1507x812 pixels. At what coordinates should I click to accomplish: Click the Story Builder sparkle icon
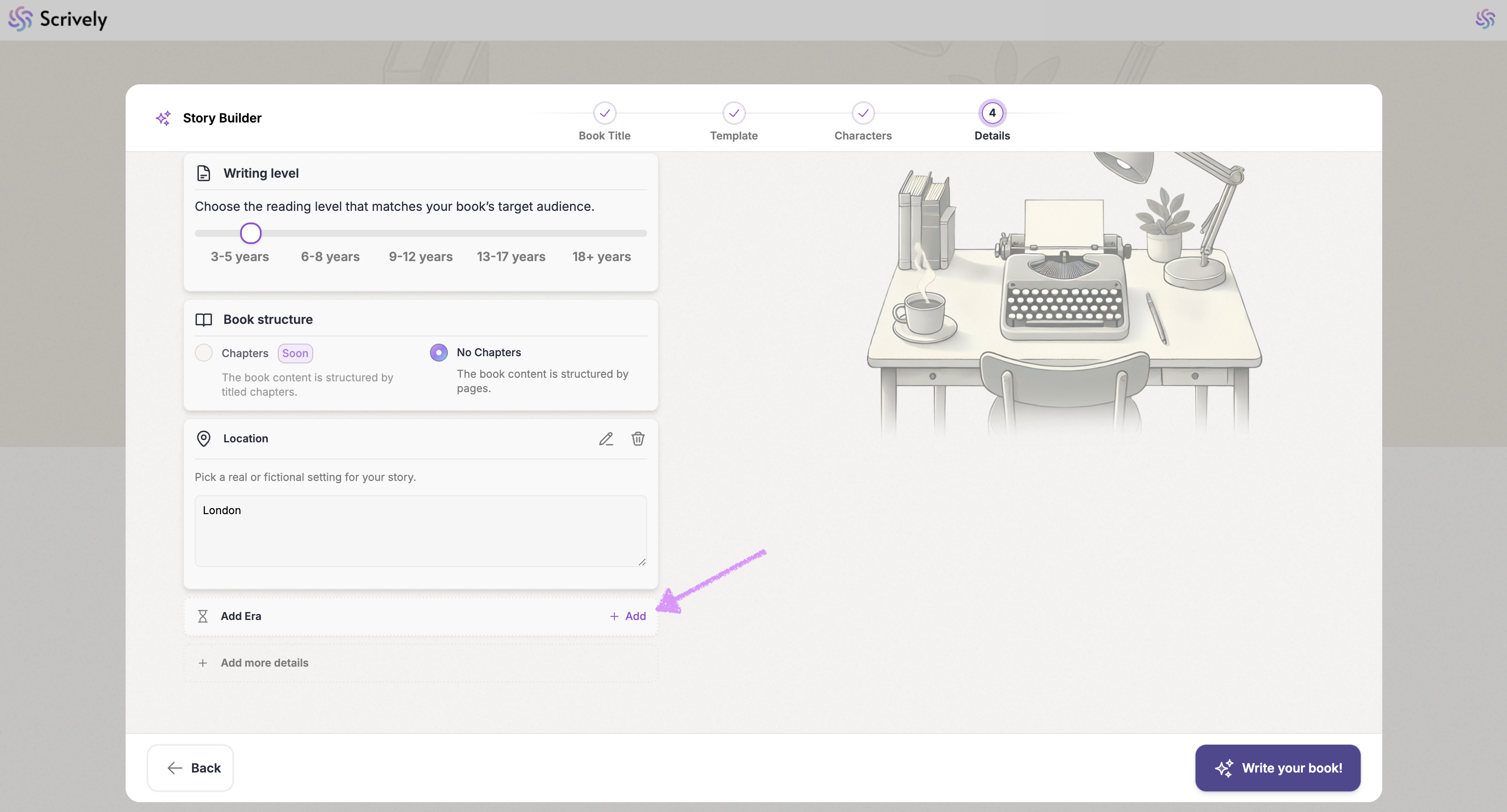point(163,118)
